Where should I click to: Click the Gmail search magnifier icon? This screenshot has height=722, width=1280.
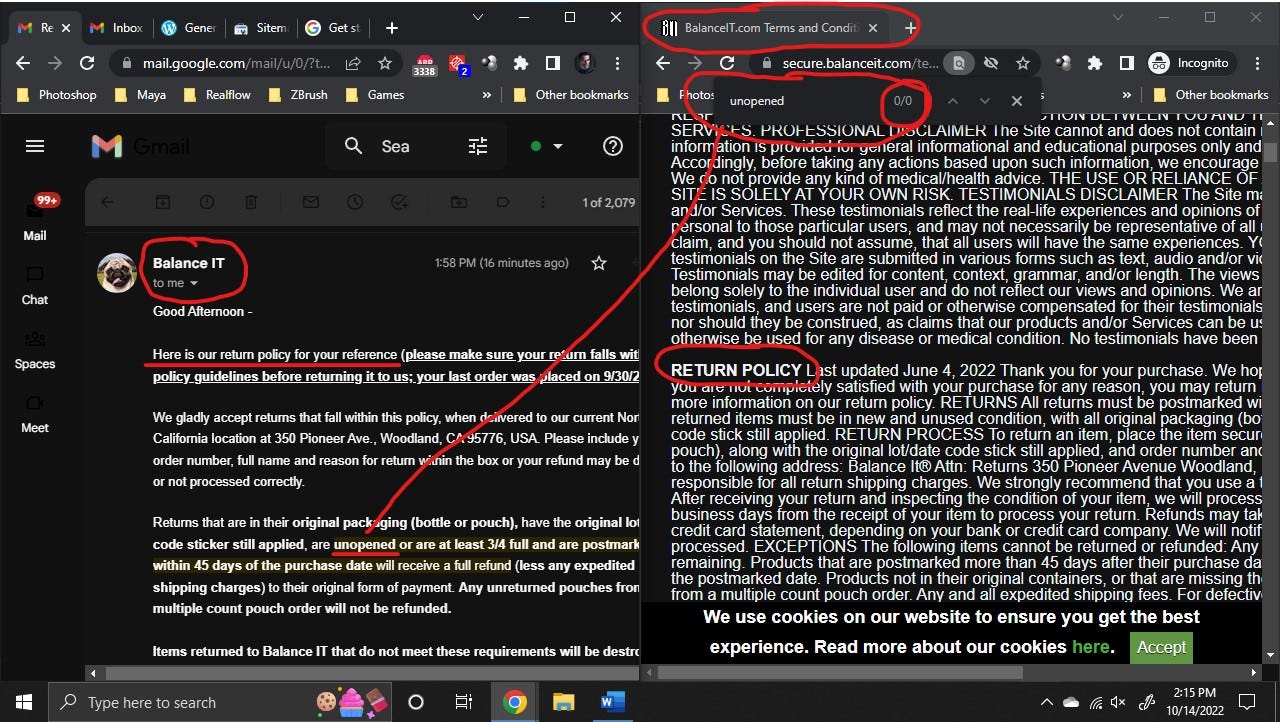coord(353,146)
